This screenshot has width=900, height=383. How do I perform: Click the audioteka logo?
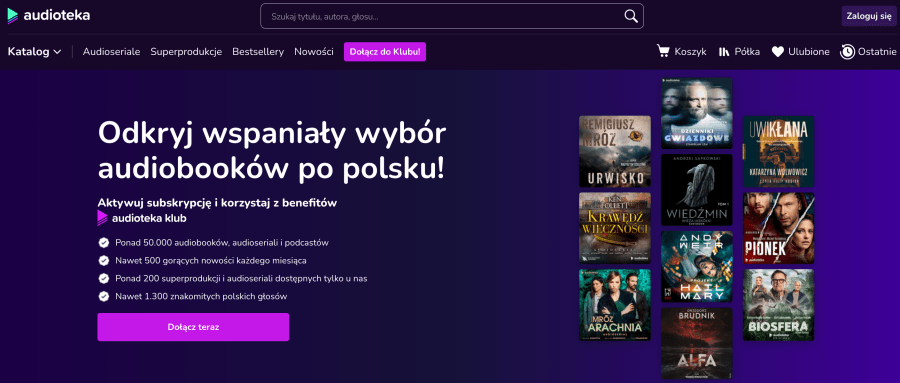click(x=49, y=16)
